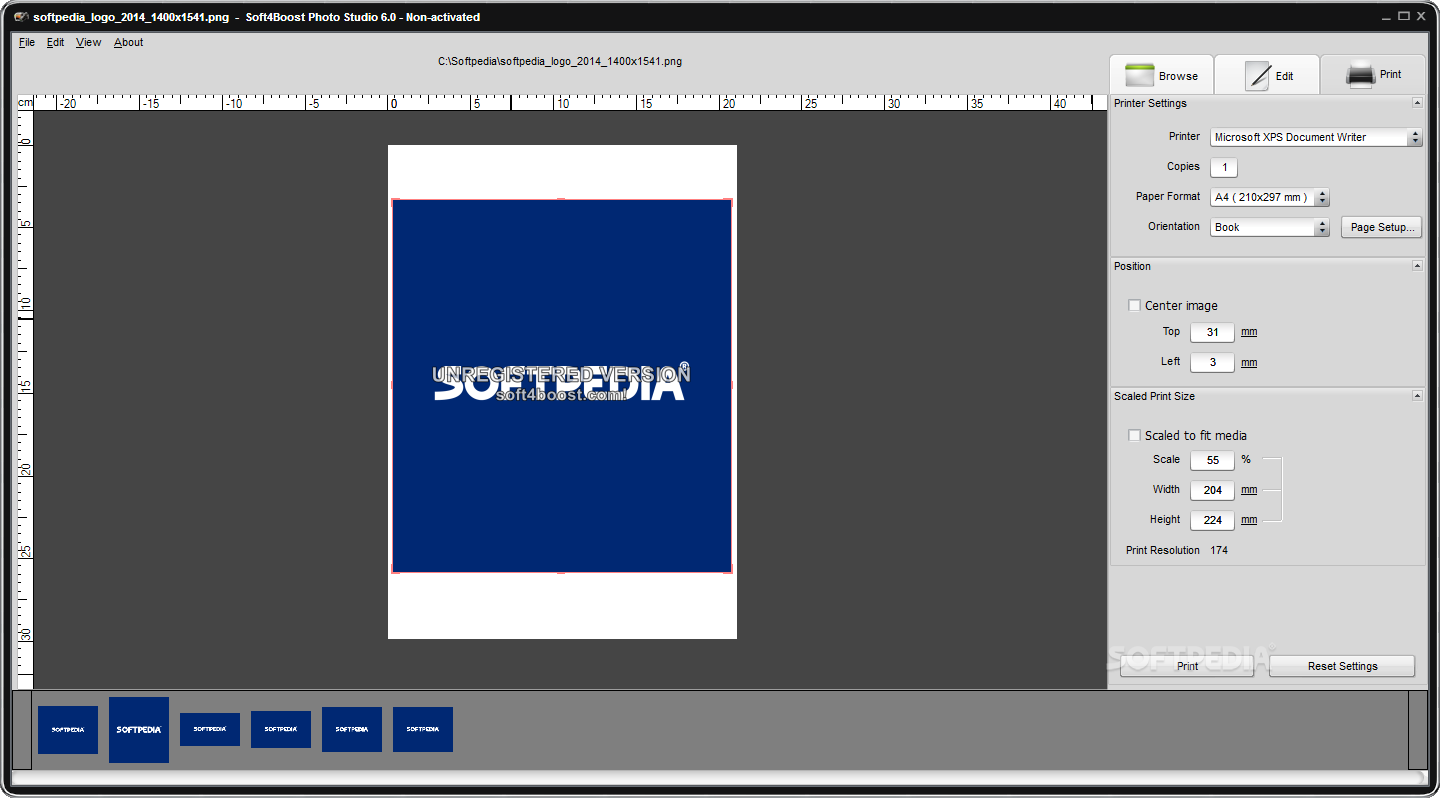
Task: Click the app icon in the title bar
Action: pos(21,17)
